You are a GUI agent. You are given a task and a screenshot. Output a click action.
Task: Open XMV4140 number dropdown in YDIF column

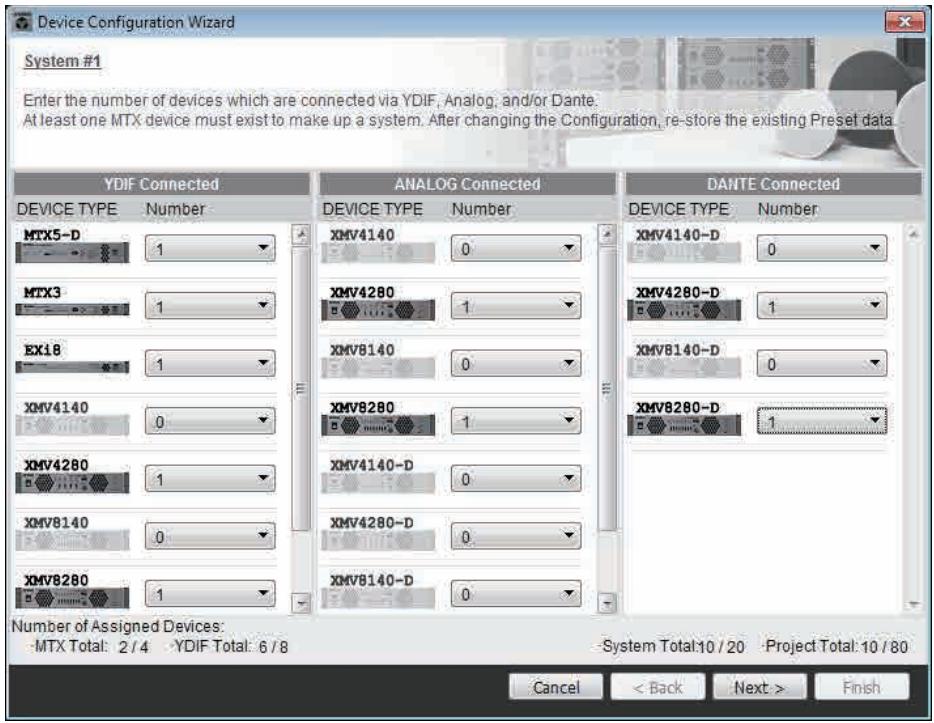(210, 422)
